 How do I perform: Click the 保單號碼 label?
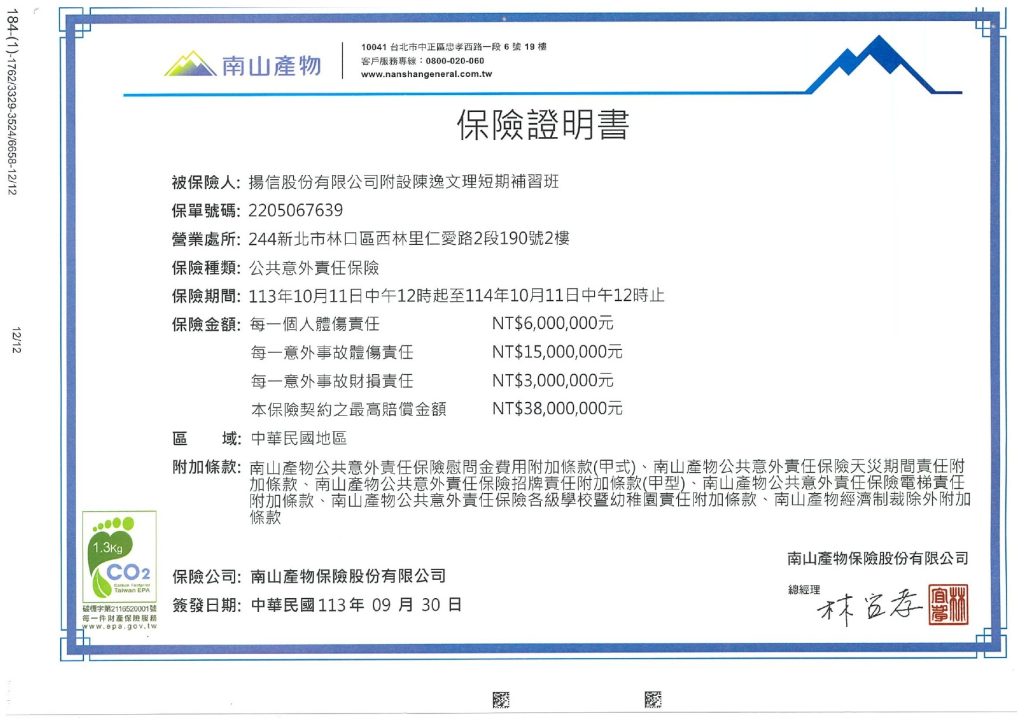coord(206,210)
